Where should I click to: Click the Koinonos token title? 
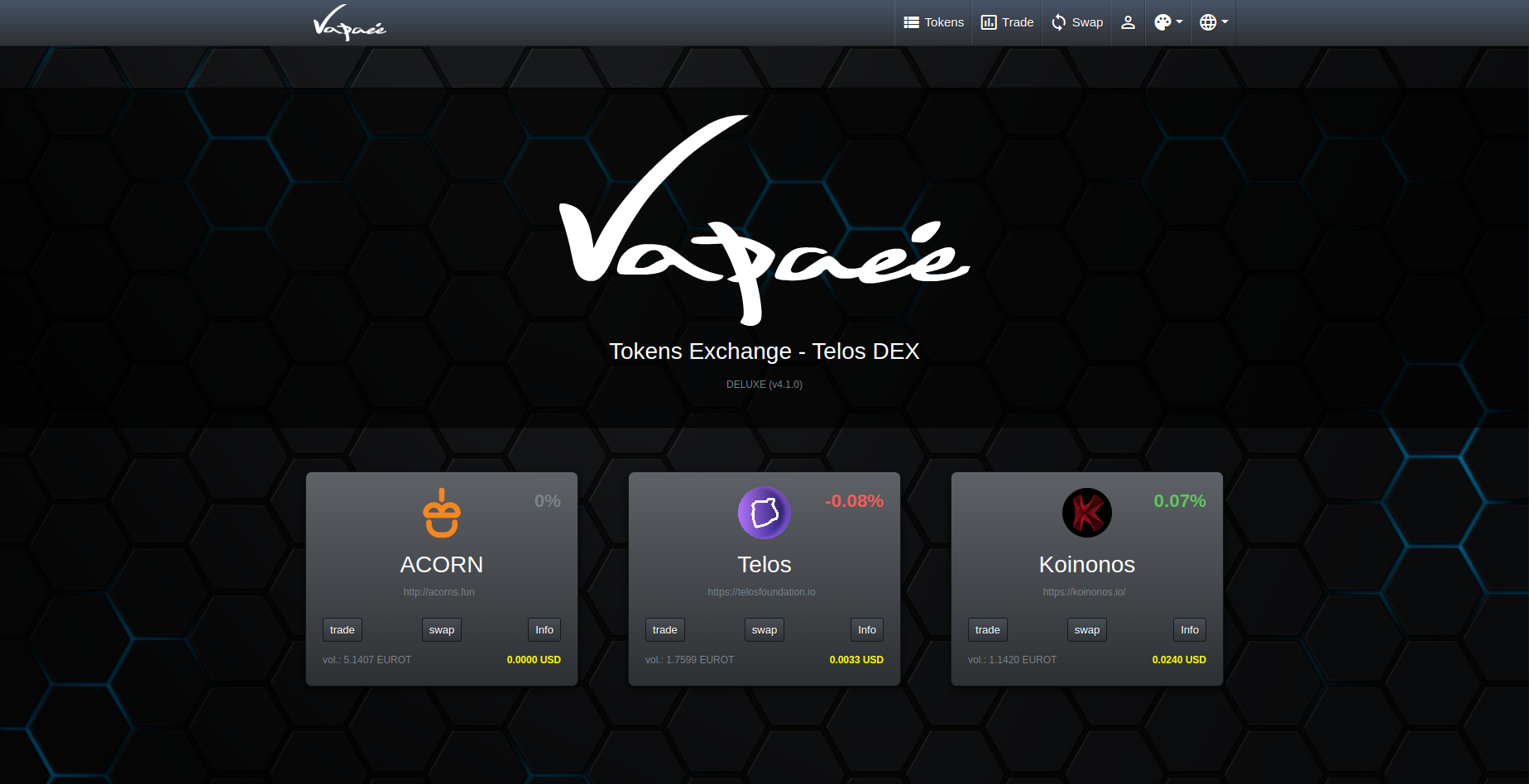coord(1087,565)
